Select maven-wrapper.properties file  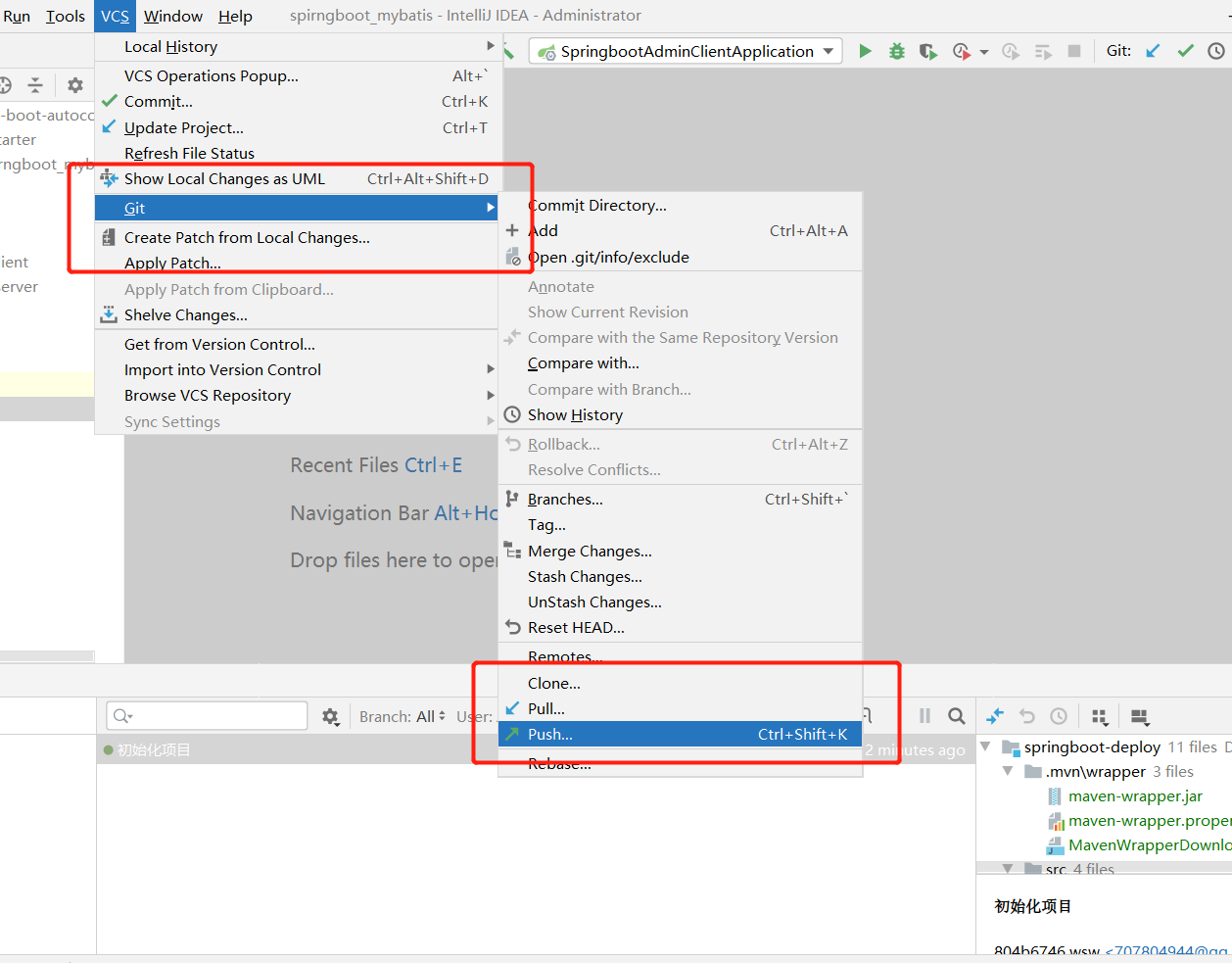[x=1140, y=820]
